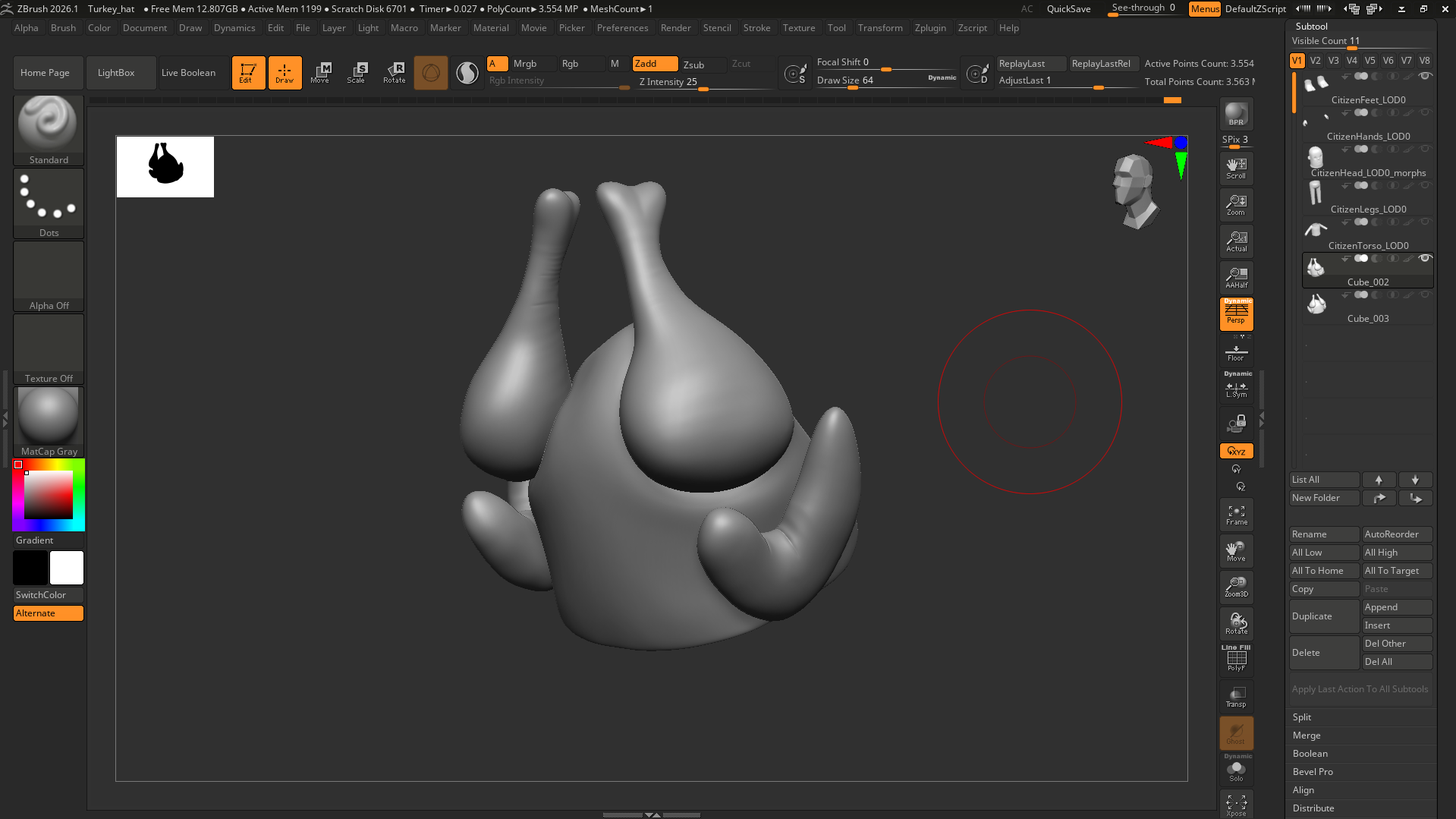The image size is (1456, 819).
Task: Open the Zplugin menu
Action: pyautogui.click(x=930, y=28)
